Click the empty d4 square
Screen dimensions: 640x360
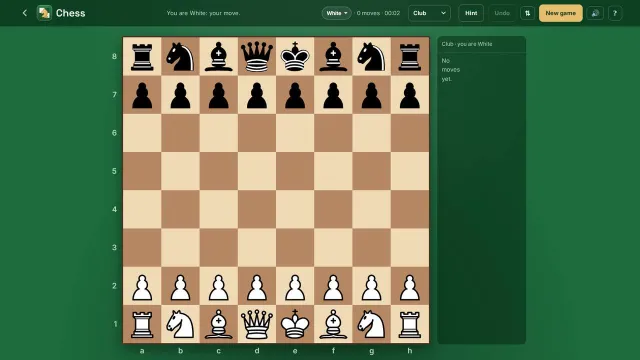[257, 209]
